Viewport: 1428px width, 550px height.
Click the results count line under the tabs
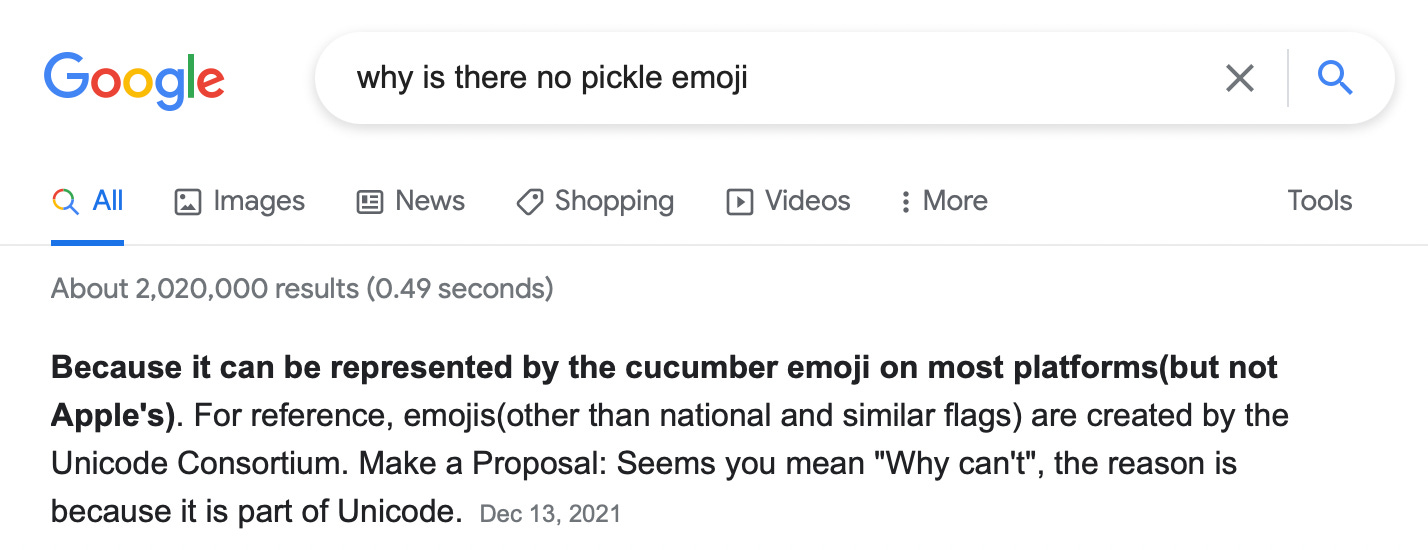click(x=302, y=290)
